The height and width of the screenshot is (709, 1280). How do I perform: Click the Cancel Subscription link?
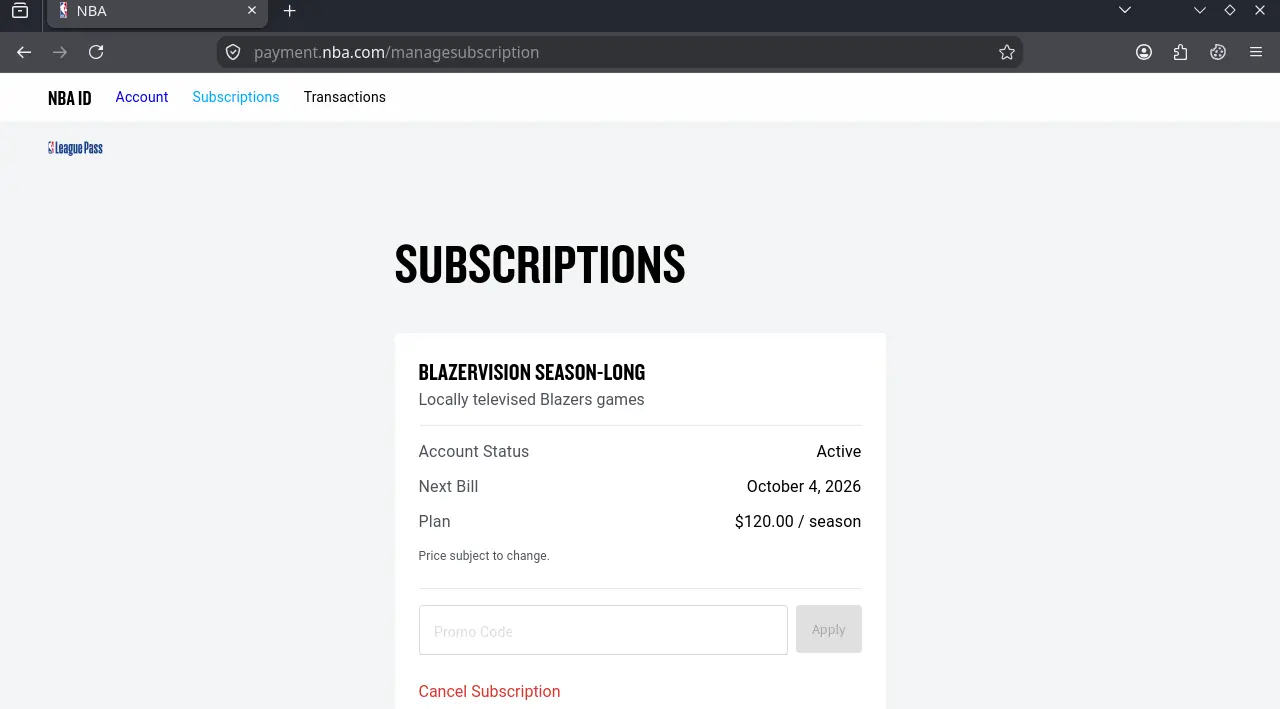(489, 691)
